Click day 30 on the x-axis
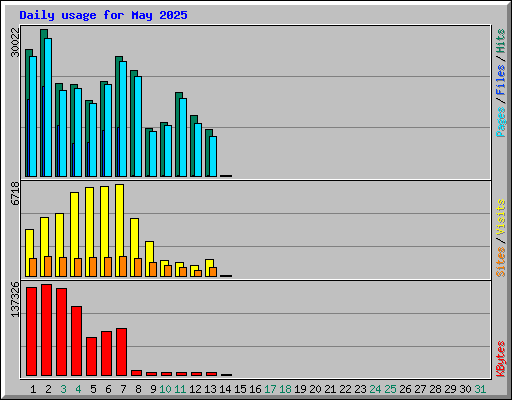This screenshot has width=512, height=400. [x=465, y=389]
